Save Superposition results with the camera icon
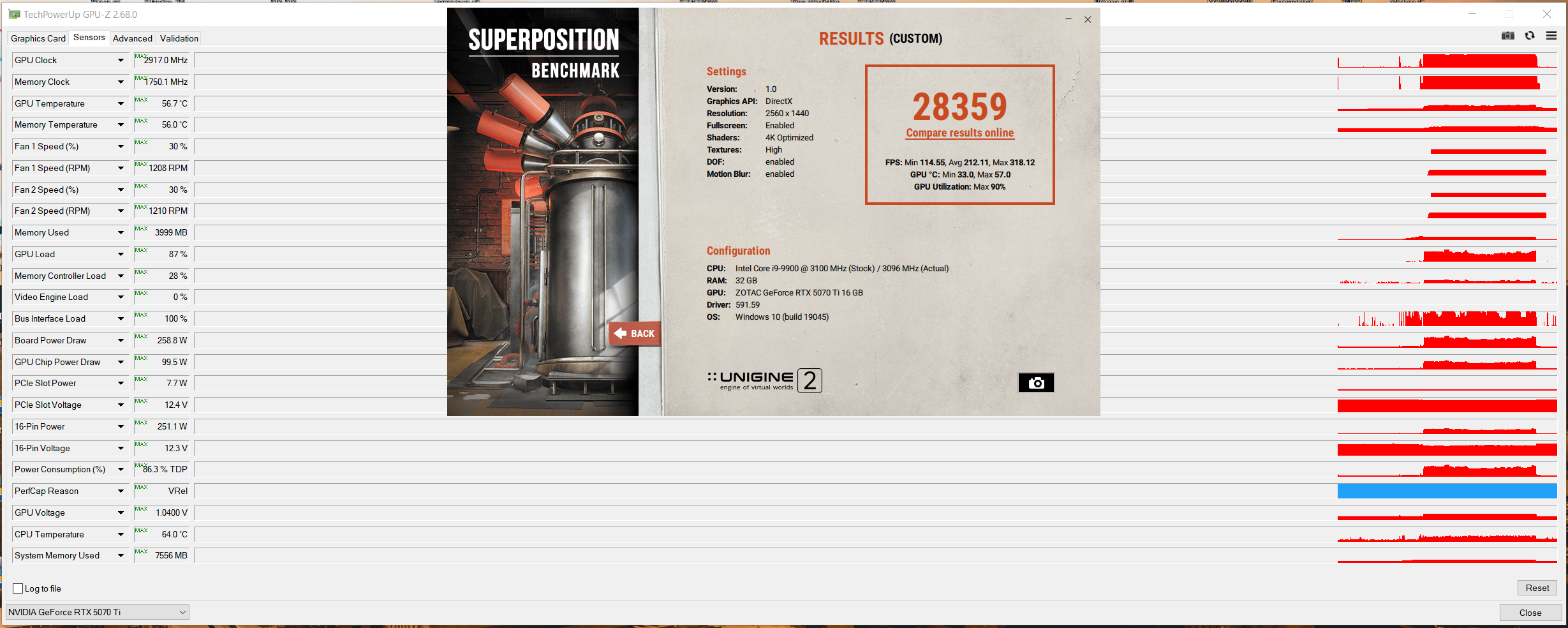The height and width of the screenshot is (628, 1568). coord(1036,382)
